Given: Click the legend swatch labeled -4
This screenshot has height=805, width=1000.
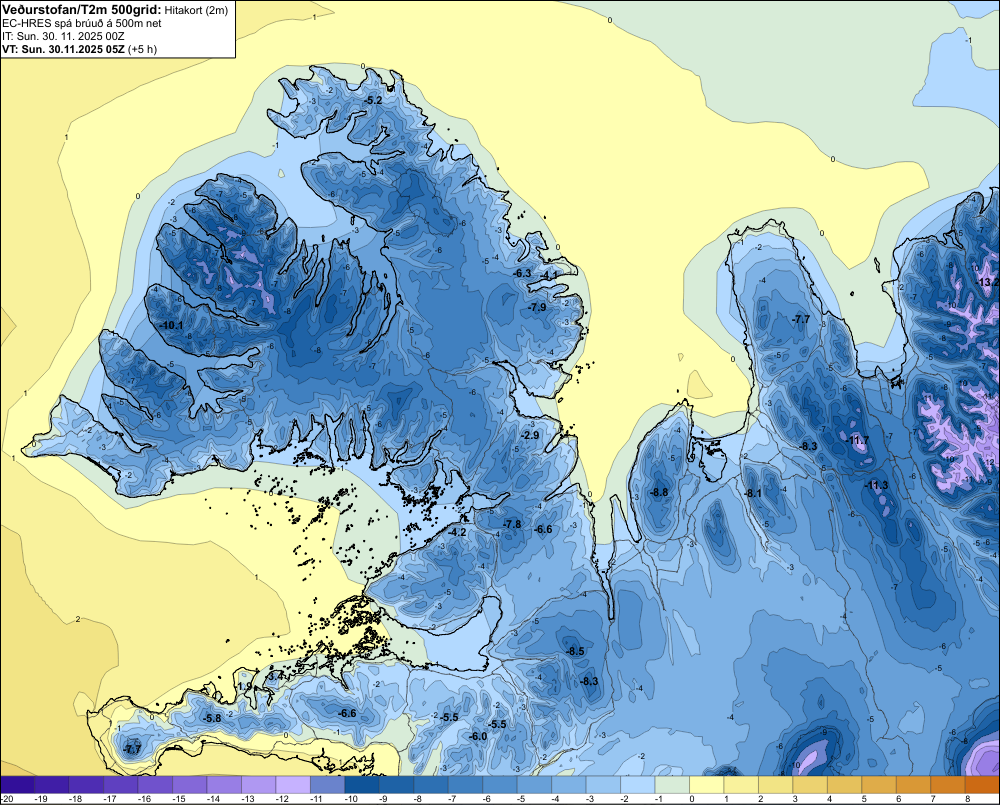Looking at the screenshot, I should tap(569, 784).
